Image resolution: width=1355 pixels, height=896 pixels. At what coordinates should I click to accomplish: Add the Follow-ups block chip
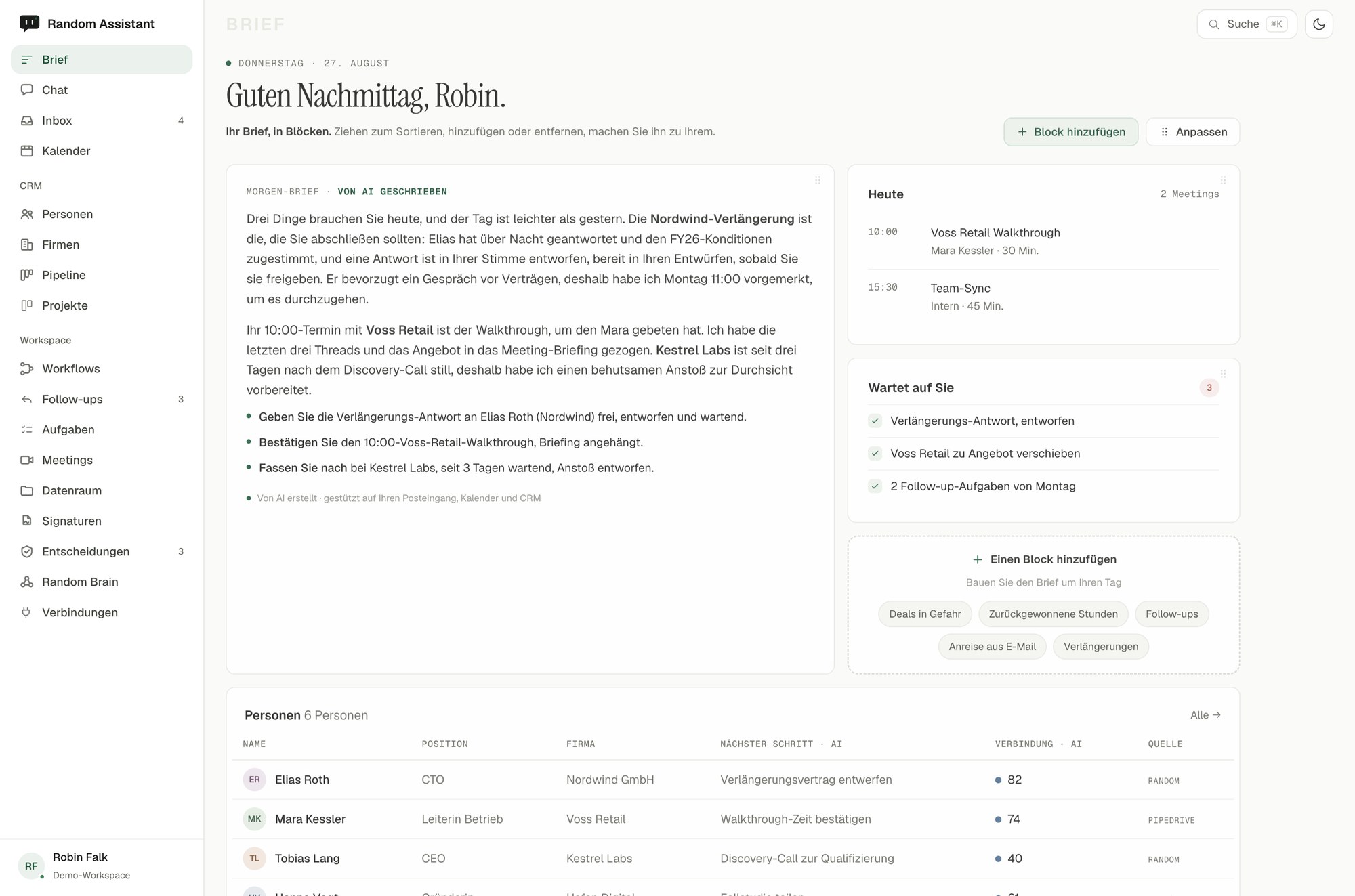1171,614
